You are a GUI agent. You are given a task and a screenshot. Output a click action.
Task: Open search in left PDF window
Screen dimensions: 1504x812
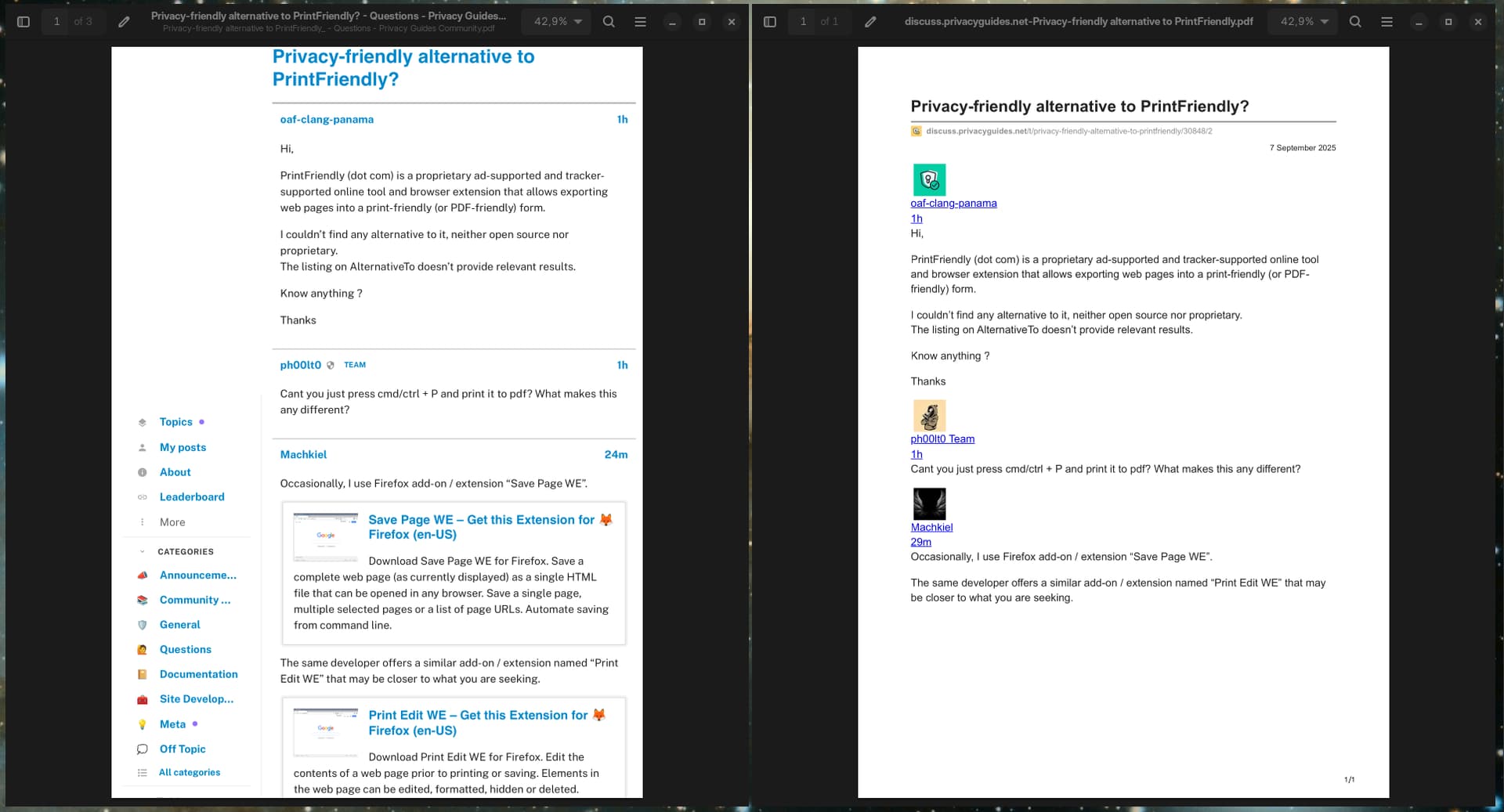609,22
